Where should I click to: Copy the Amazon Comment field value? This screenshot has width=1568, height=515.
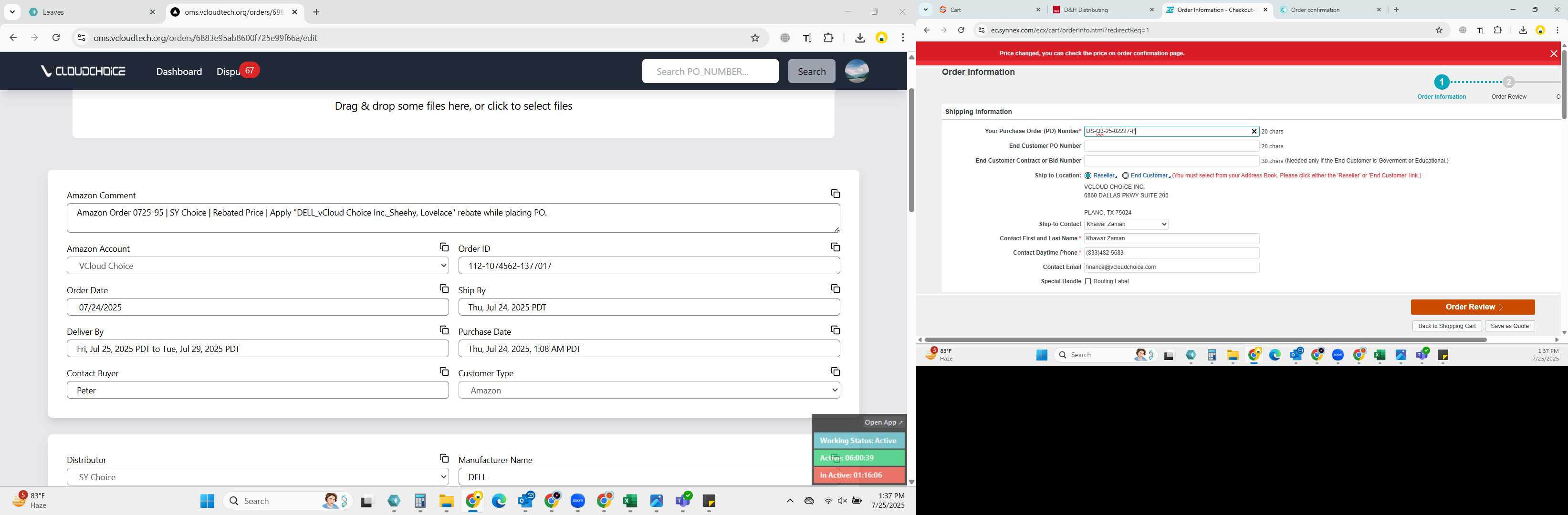(835, 194)
